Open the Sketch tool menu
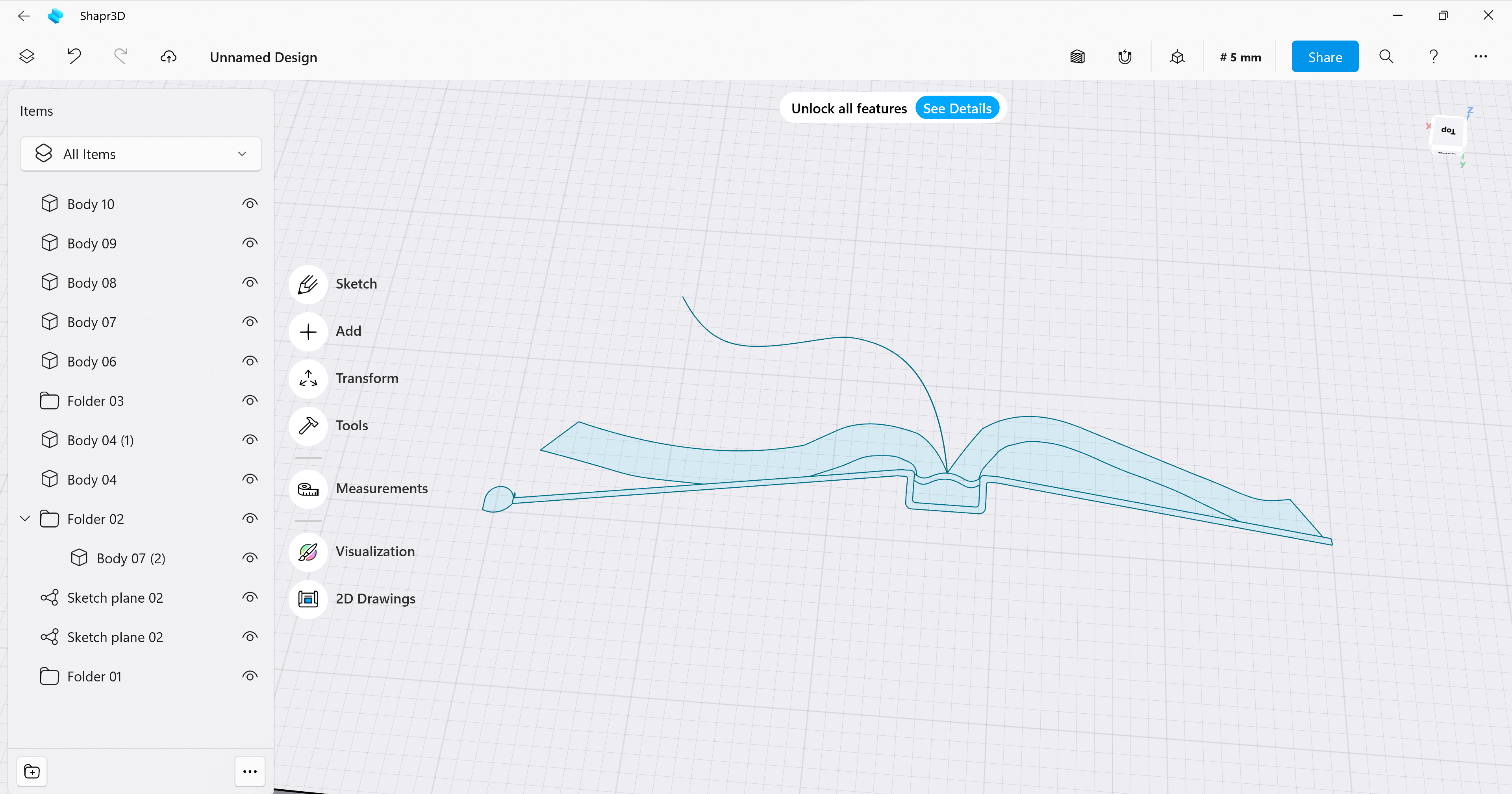 tap(308, 285)
